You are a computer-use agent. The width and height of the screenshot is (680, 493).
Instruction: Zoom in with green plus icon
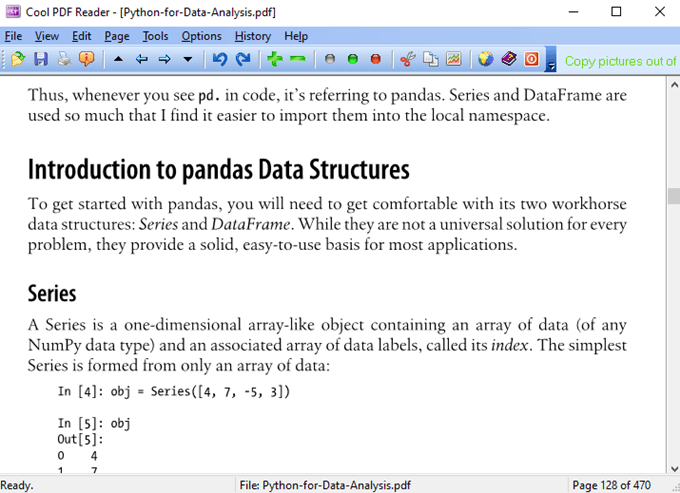pos(275,59)
